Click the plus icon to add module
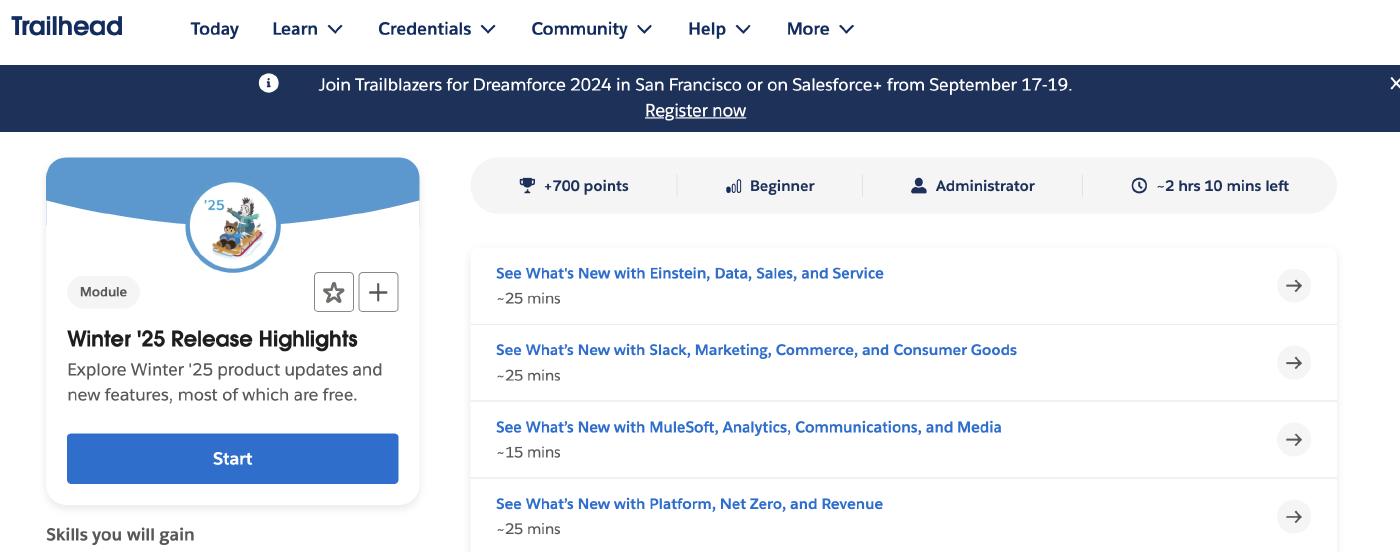Viewport: 1400px width, 552px height. click(x=378, y=292)
